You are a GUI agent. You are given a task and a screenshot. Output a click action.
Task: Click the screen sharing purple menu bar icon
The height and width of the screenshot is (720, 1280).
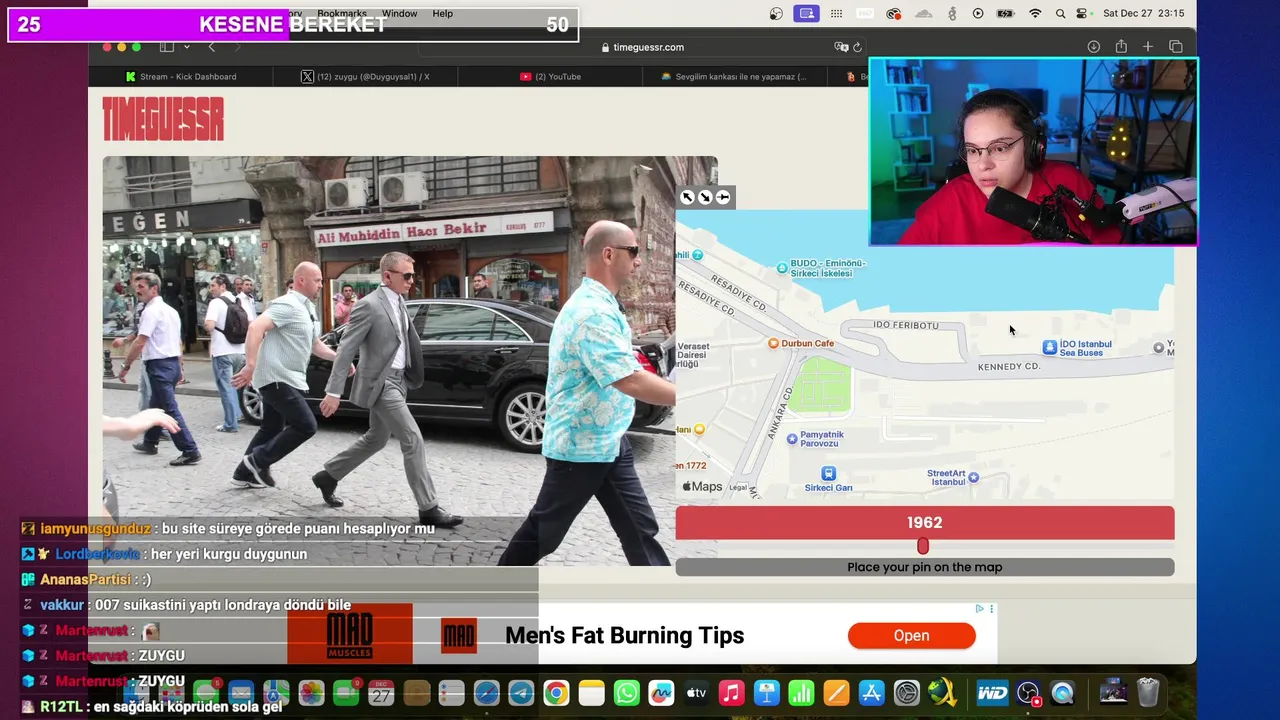806,13
